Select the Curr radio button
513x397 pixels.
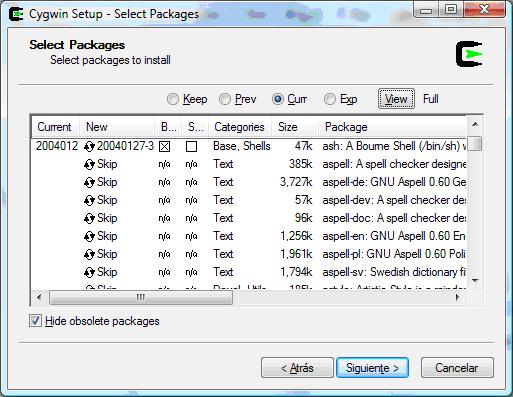coord(277,99)
